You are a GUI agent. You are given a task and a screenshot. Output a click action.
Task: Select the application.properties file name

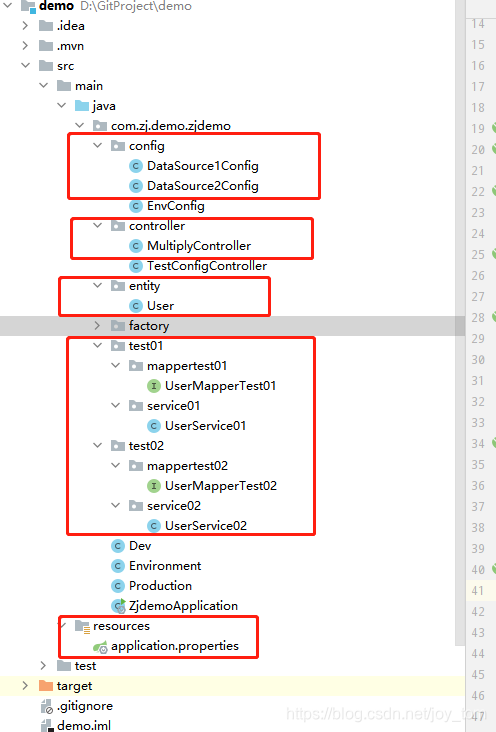(175, 646)
